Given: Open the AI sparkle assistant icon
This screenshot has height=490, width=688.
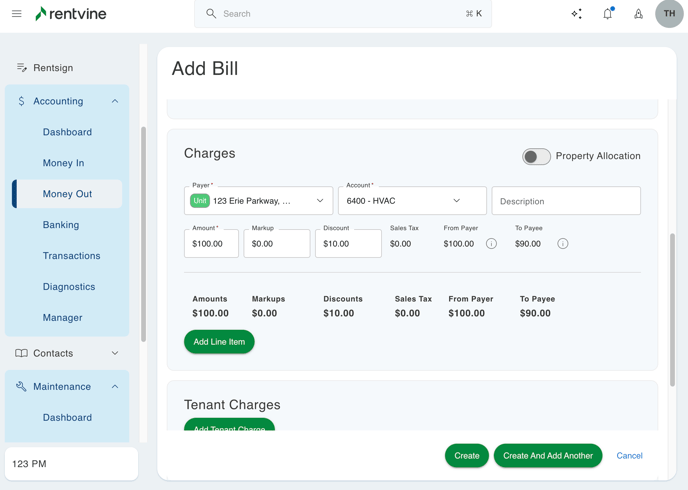Looking at the screenshot, I should [x=576, y=14].
